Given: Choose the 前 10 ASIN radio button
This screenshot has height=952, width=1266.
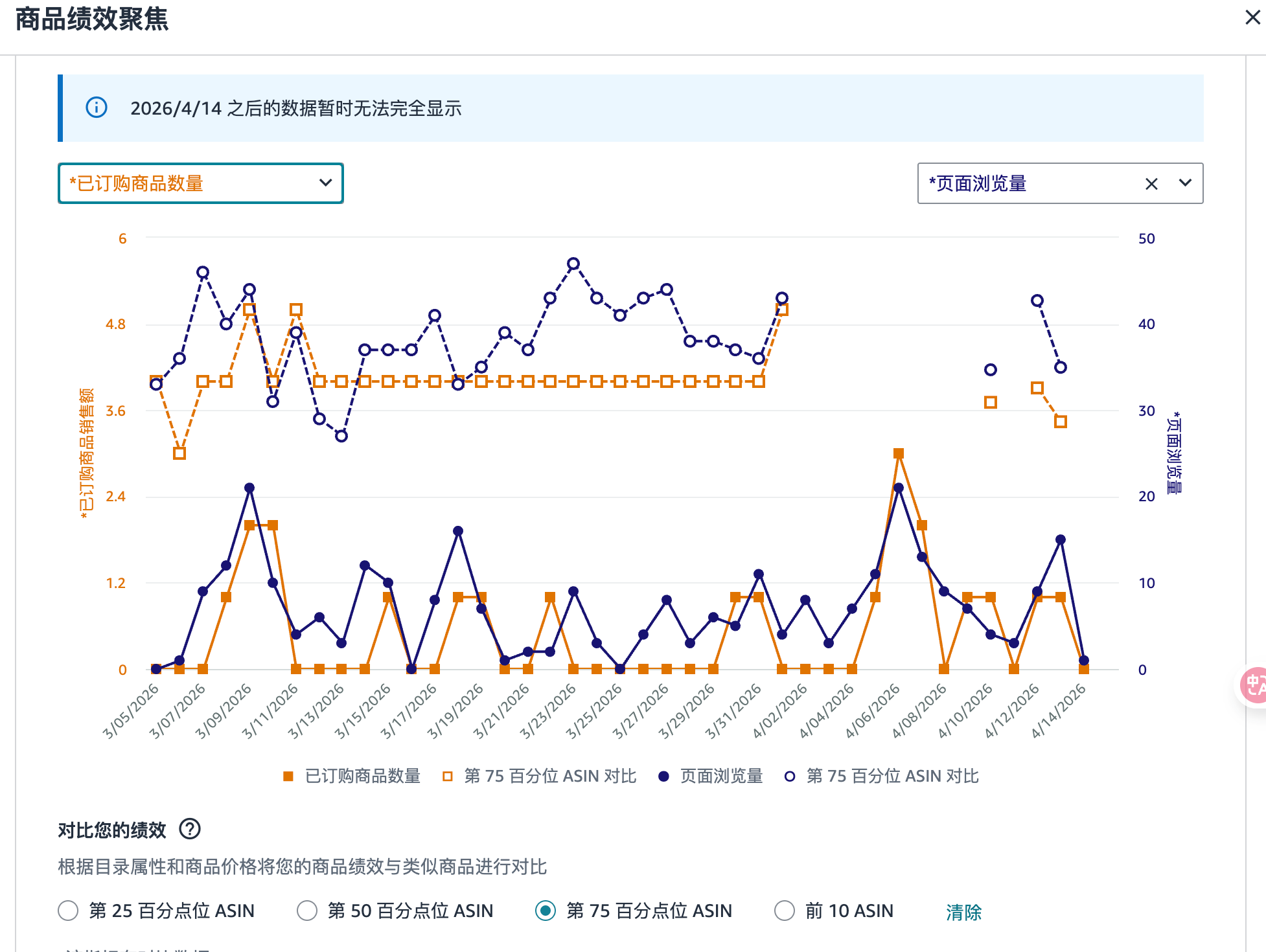Looking at the screenshot, I should click(785, 911).
